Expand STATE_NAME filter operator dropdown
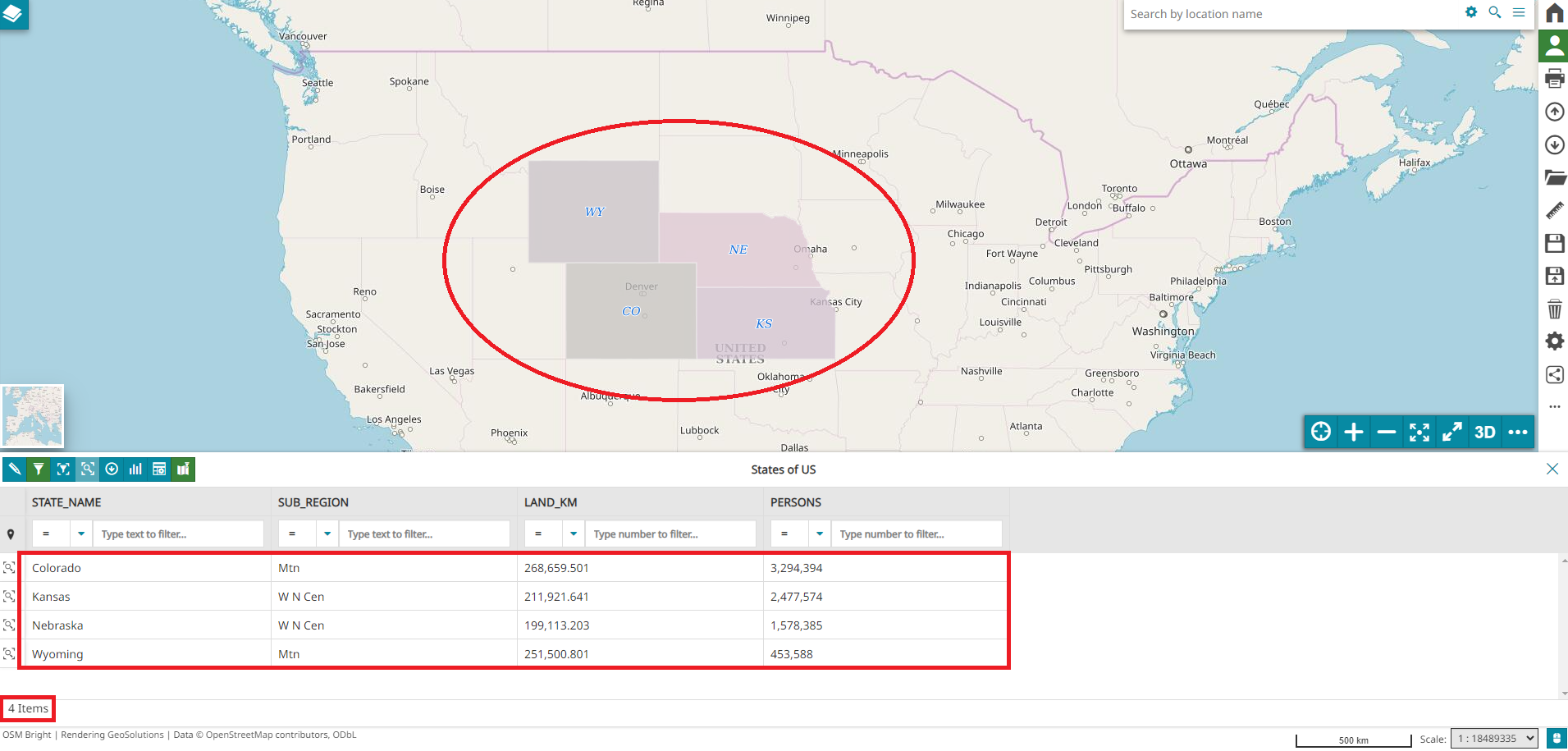The image size is (1568, 751). point(81,534)
